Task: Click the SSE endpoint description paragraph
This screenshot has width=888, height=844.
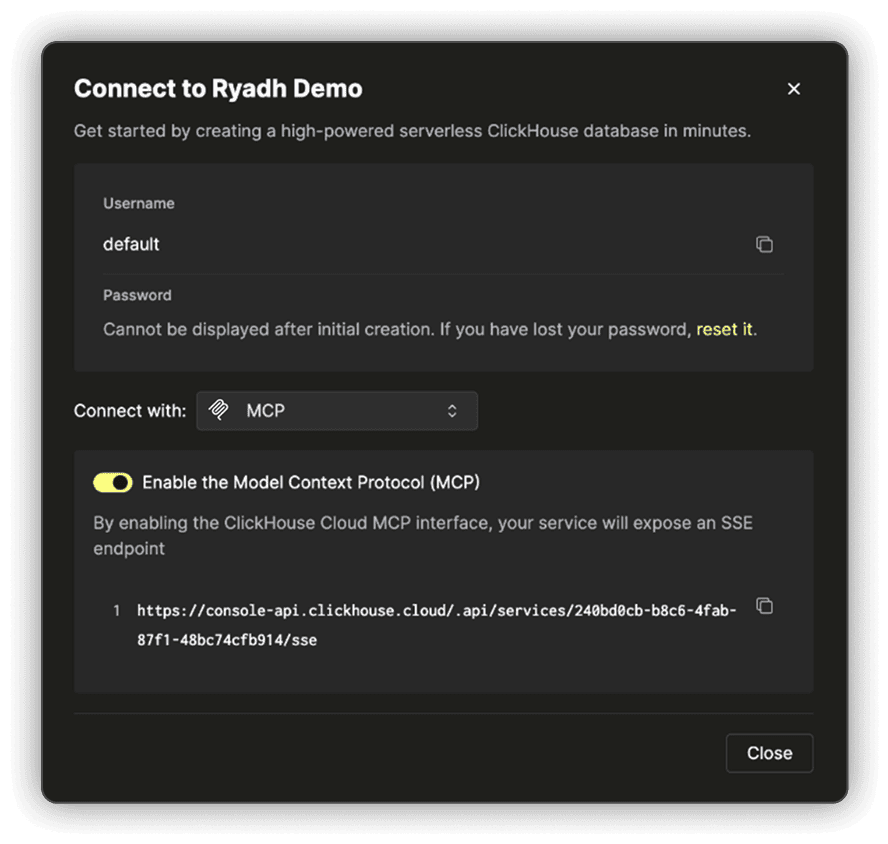Action: click(423, 535)
